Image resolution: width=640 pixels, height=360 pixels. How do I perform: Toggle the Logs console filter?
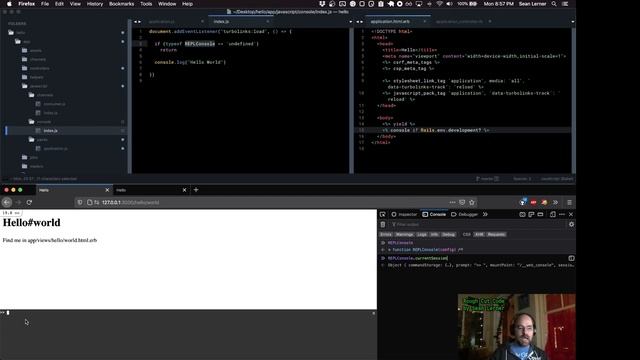point(422,235)
